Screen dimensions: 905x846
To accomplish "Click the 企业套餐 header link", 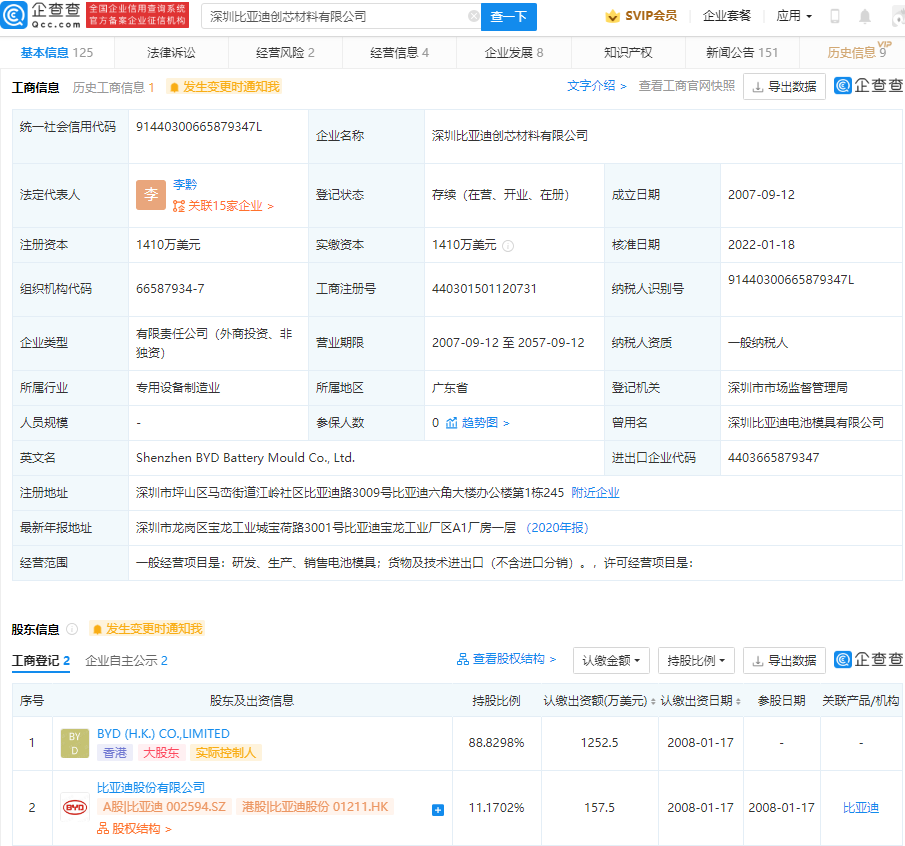I will pyautogui.click(x=727, y=16).
